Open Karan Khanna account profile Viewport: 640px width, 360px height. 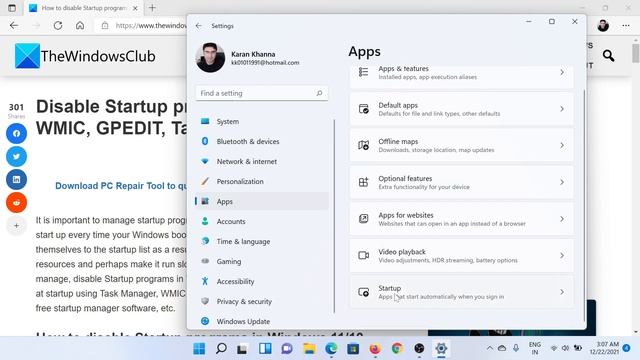pos(248,58)
